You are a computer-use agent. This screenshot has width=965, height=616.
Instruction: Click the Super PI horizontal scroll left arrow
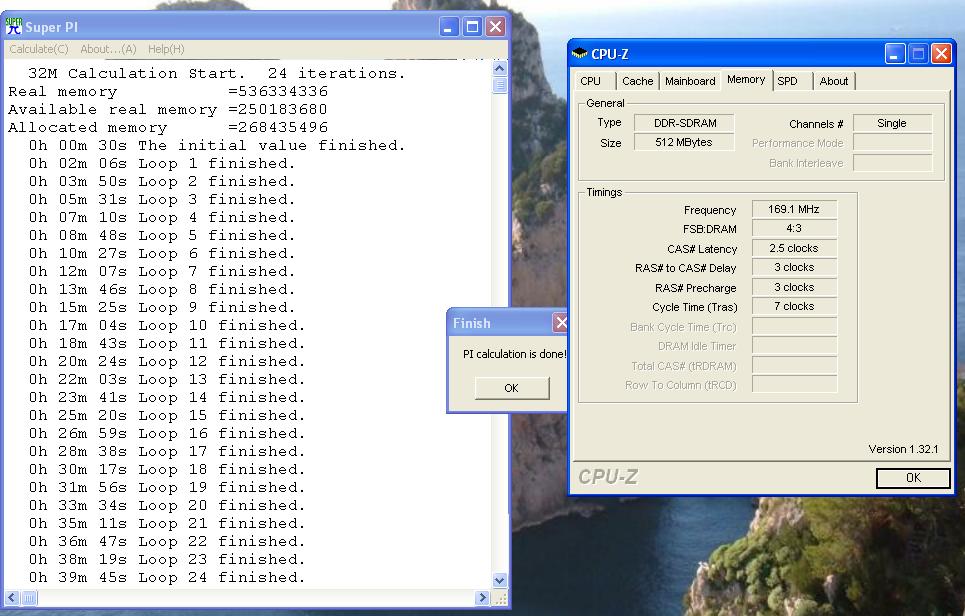click(12, 598)
